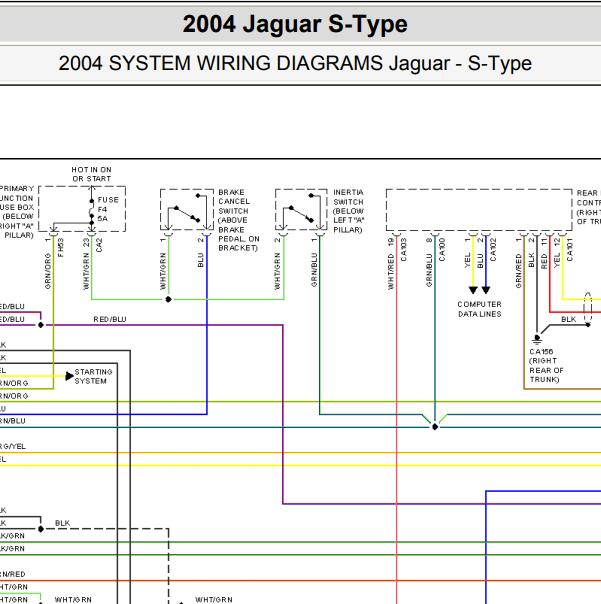Click the "COMPUTER DATA LINES" label

tap(479, 309)
